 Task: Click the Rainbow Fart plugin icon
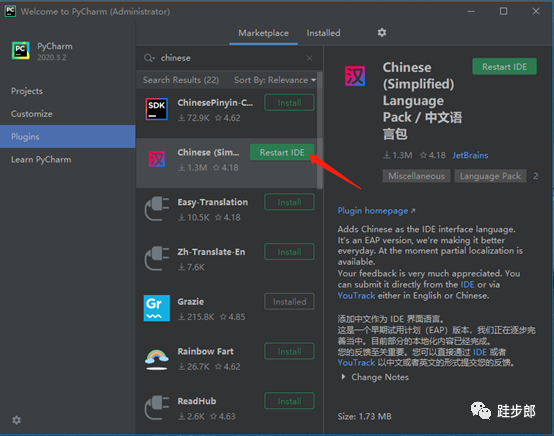coord(157,359)
